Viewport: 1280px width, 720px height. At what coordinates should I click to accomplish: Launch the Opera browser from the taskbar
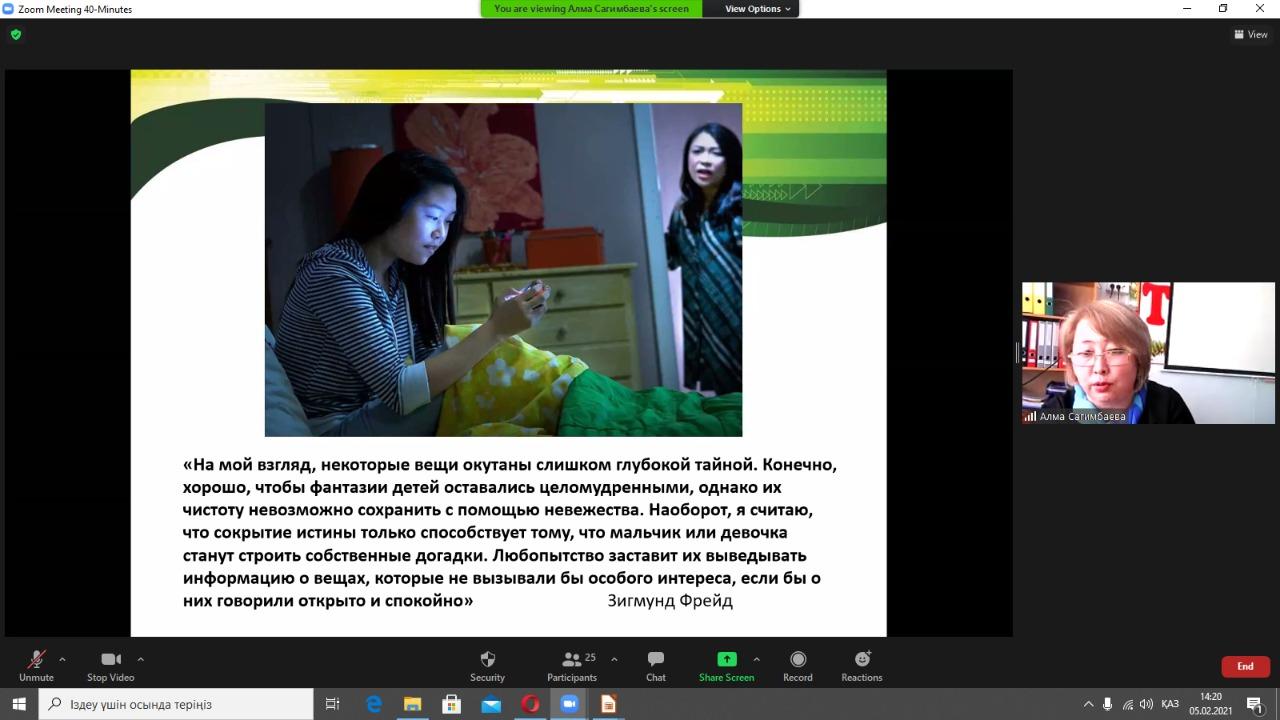coord(530,704)
